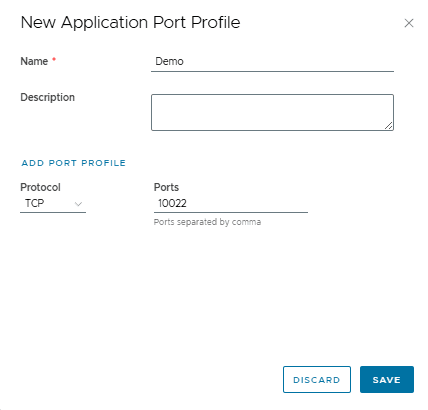Viewport: 428px width, 410px height.
Task: Open the Protocol dropdown showing TCP
Action: [53, 203]
